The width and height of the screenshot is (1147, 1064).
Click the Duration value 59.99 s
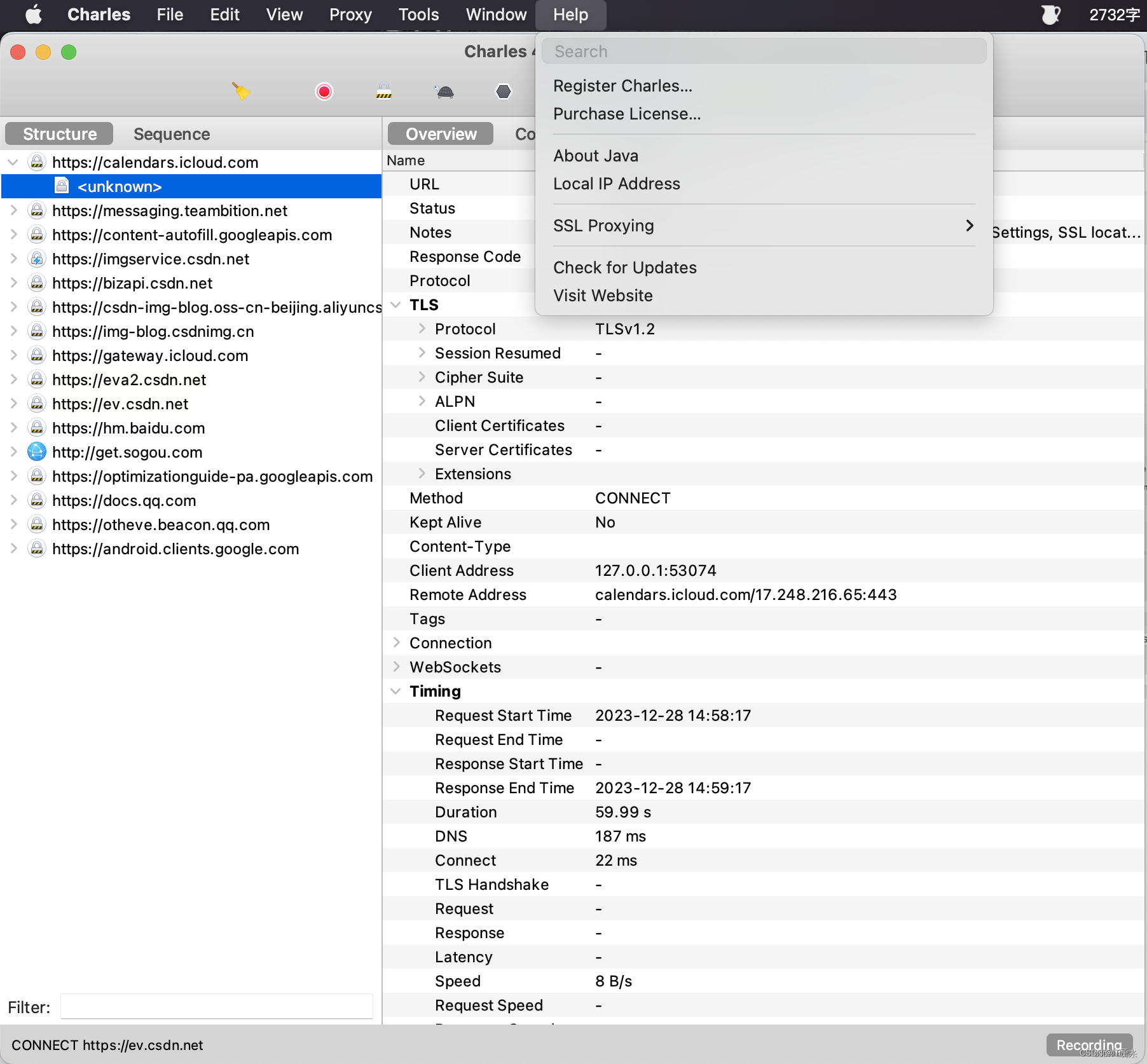(623, 812)
